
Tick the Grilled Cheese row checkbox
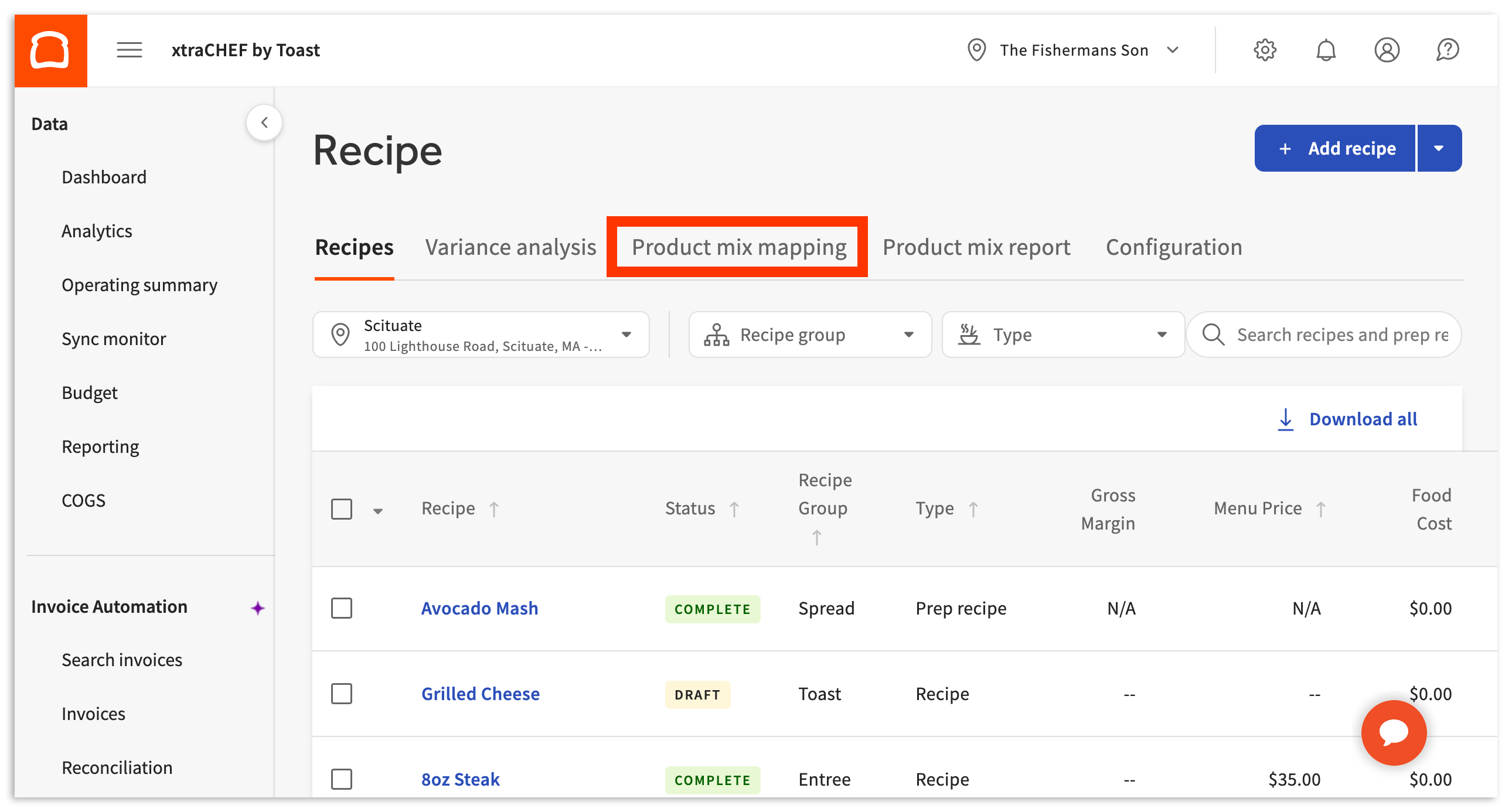pos(342,694)
